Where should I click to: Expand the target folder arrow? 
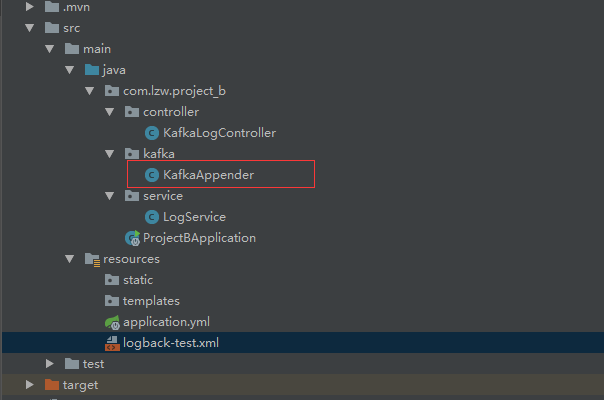30,385
